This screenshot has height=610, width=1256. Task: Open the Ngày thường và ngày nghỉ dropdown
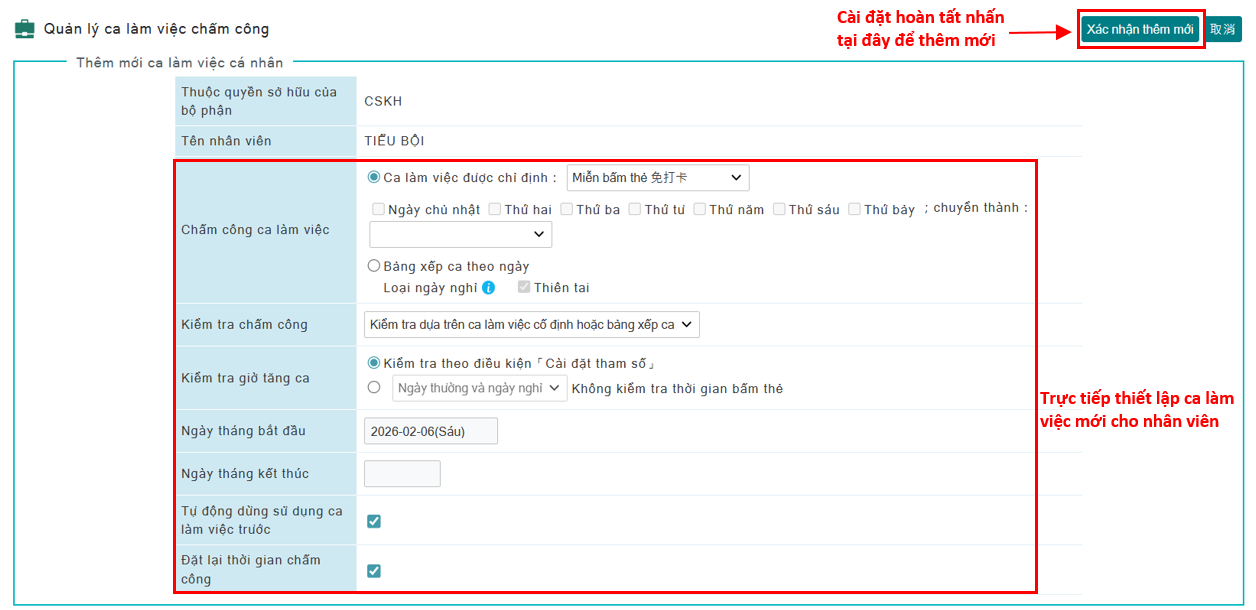(479, 388)
